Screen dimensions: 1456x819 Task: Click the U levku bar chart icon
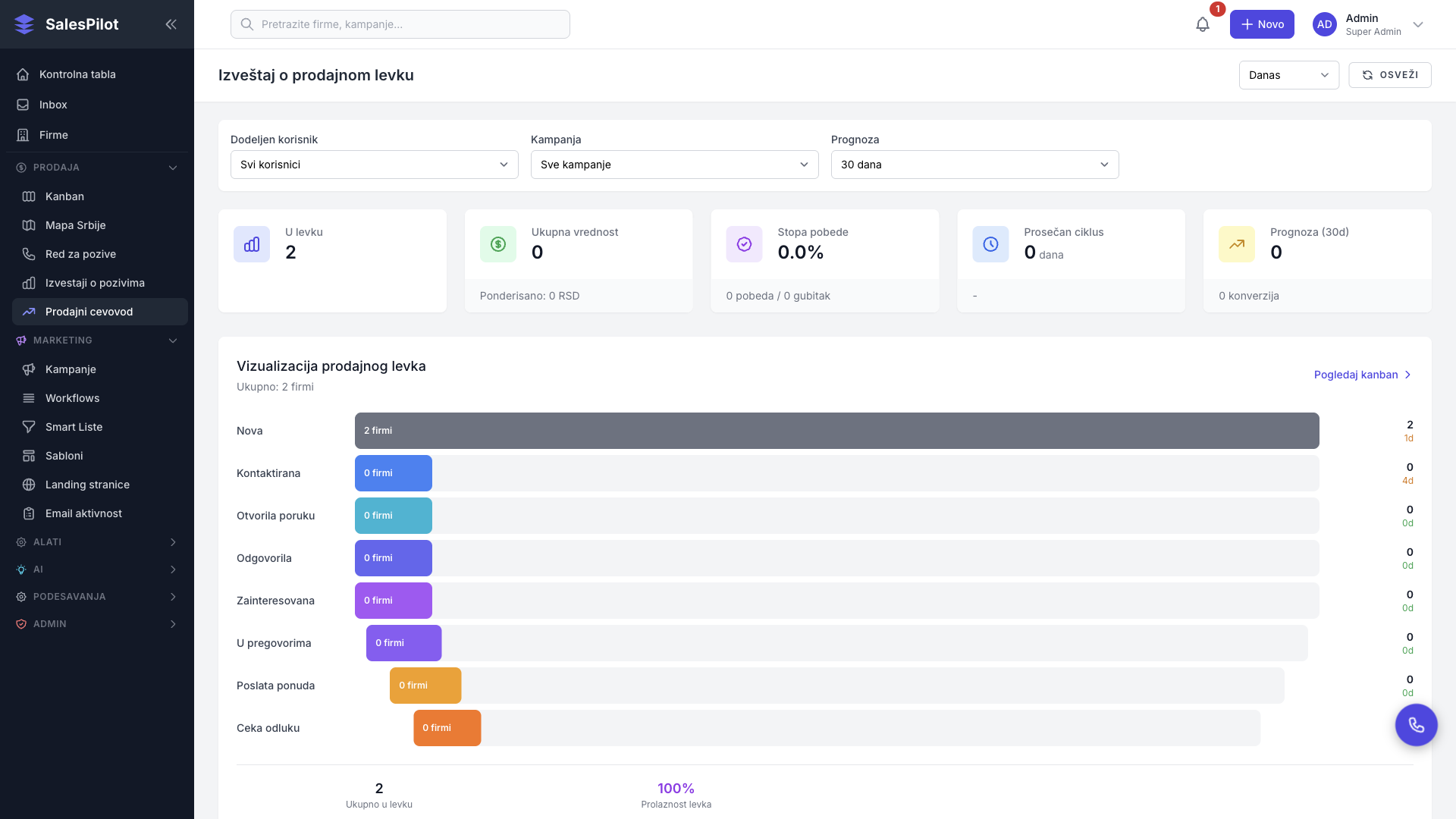[252, 244]
